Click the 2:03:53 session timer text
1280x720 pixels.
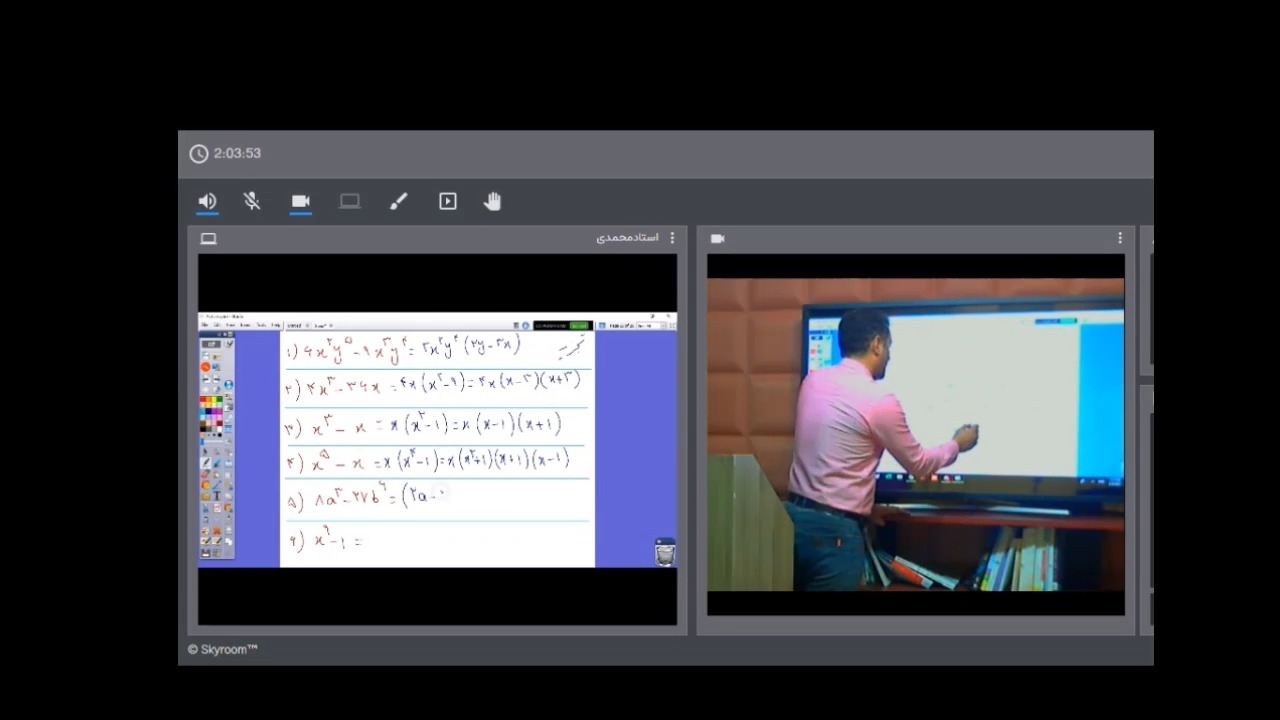coord(237,154)
